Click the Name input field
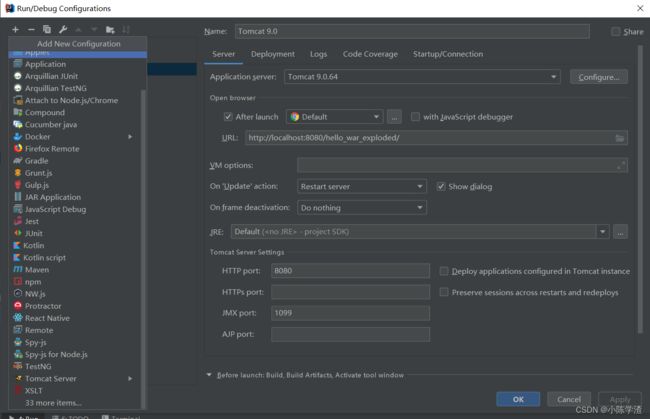This screenshot has height=419, width=650. click(x=412, y=31)
